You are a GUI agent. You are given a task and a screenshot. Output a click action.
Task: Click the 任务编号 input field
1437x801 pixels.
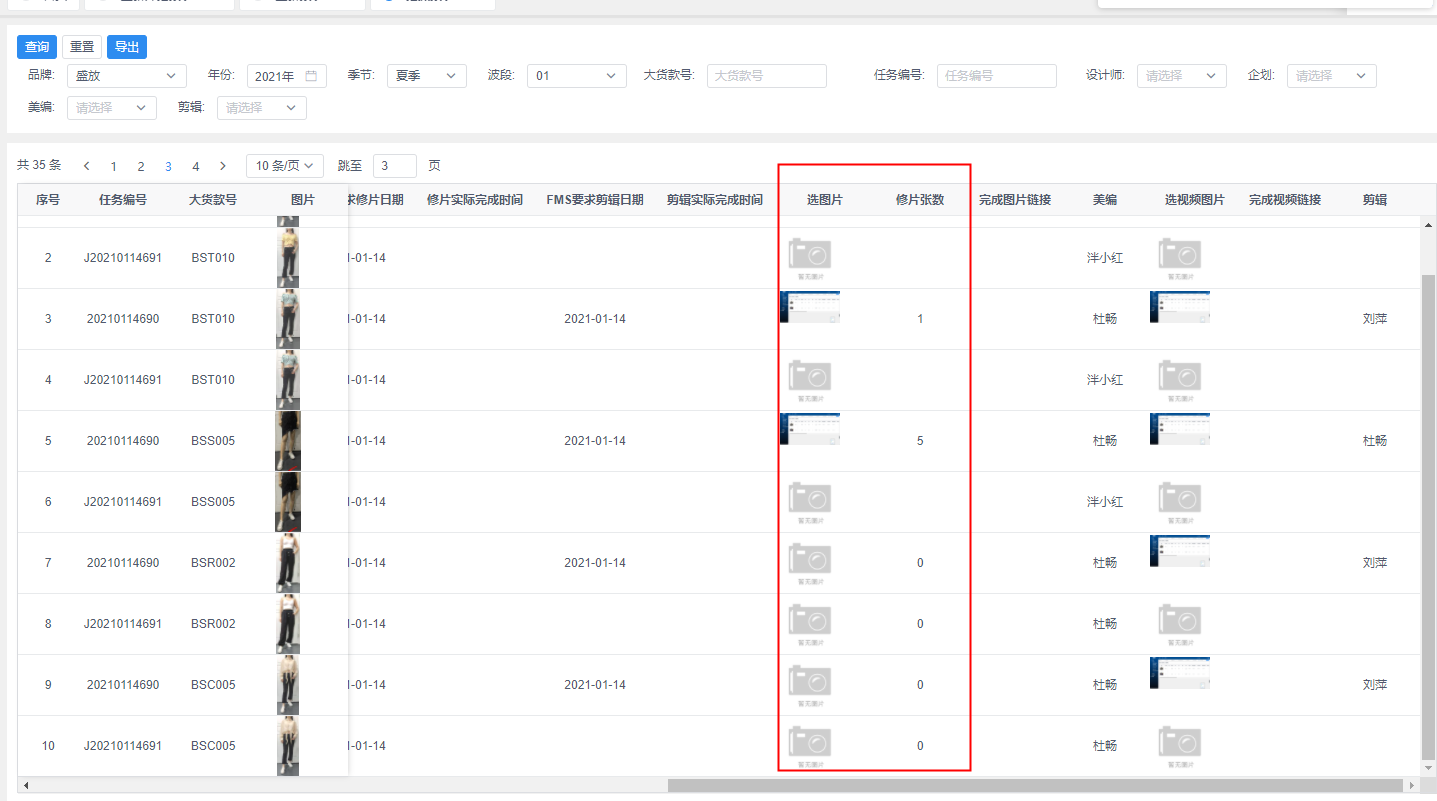996,76
